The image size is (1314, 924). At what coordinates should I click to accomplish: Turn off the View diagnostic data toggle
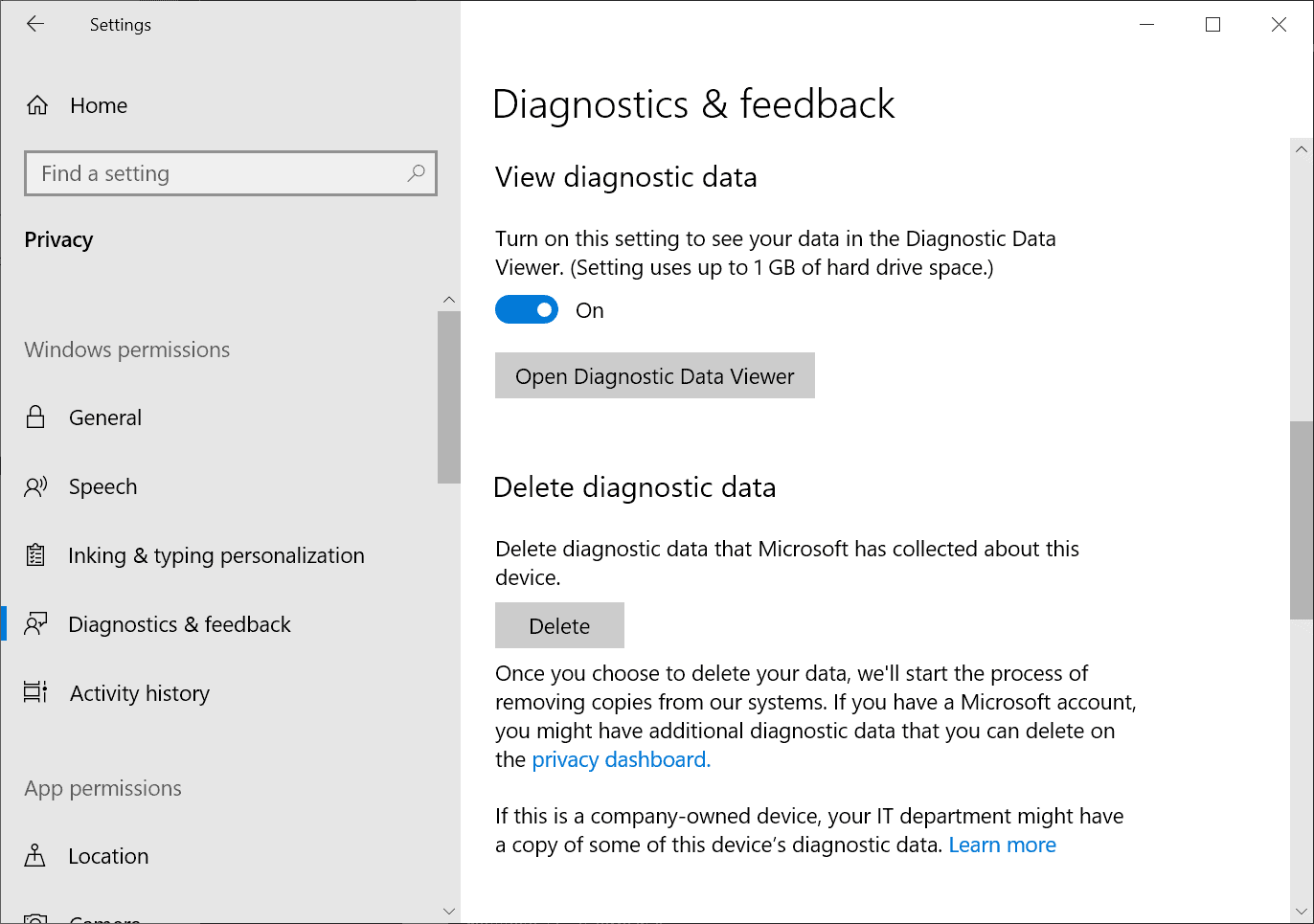point(526,309)
